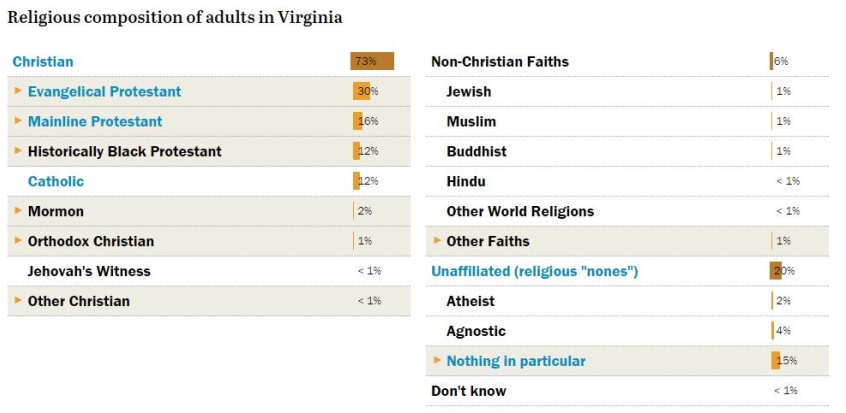This screenshot has width=846, height=413.
Task: Open the Nothing in particular link
Action: [516, 361]
